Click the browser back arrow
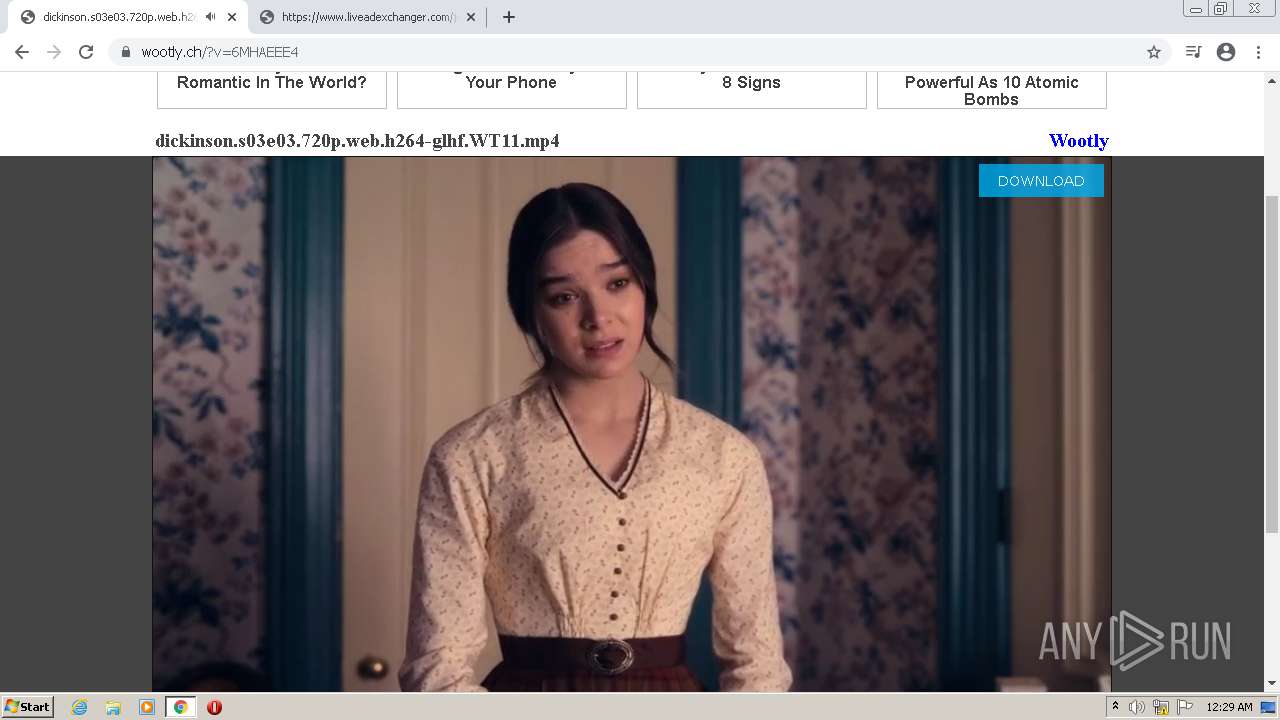This screenshot has width=1280, height=720. pos(22,52)
